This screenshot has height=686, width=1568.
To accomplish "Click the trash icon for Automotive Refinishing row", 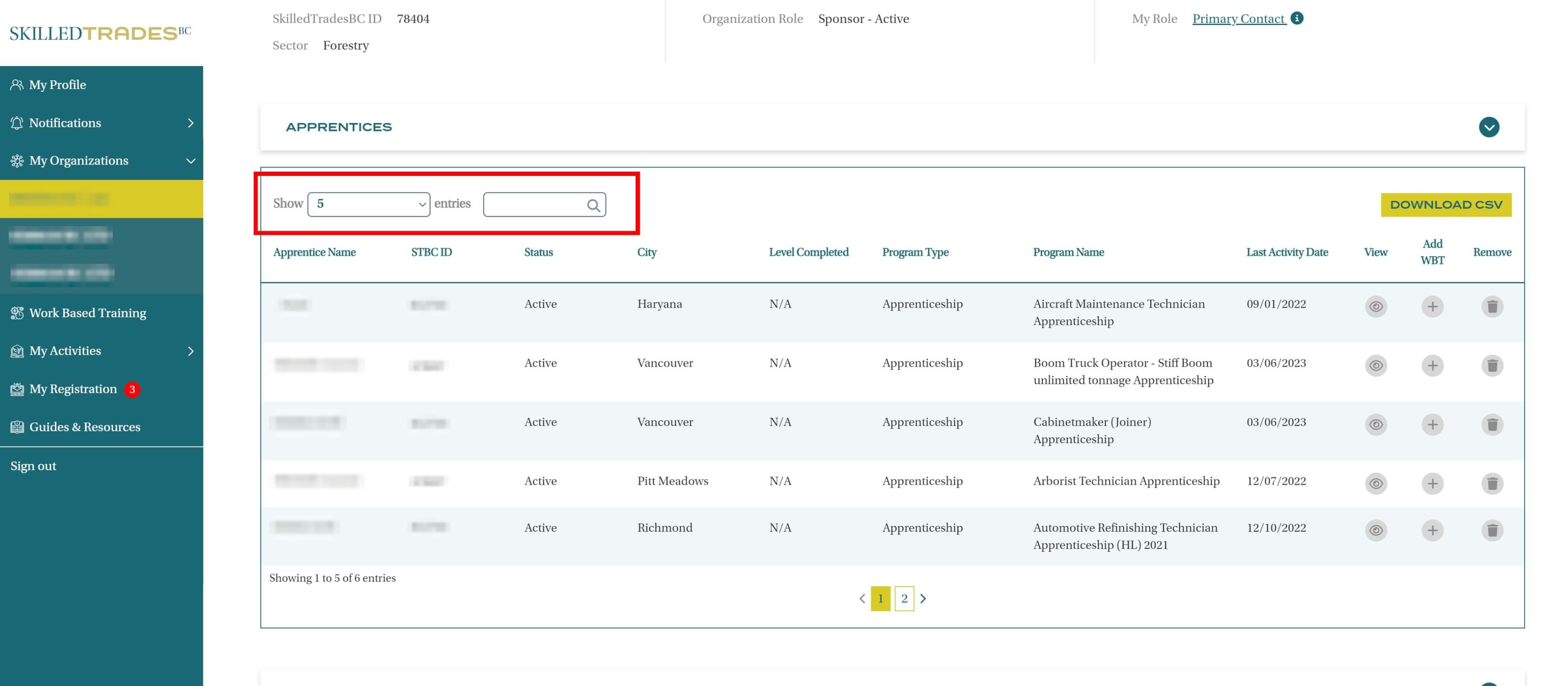I will tap(1492, 530).
